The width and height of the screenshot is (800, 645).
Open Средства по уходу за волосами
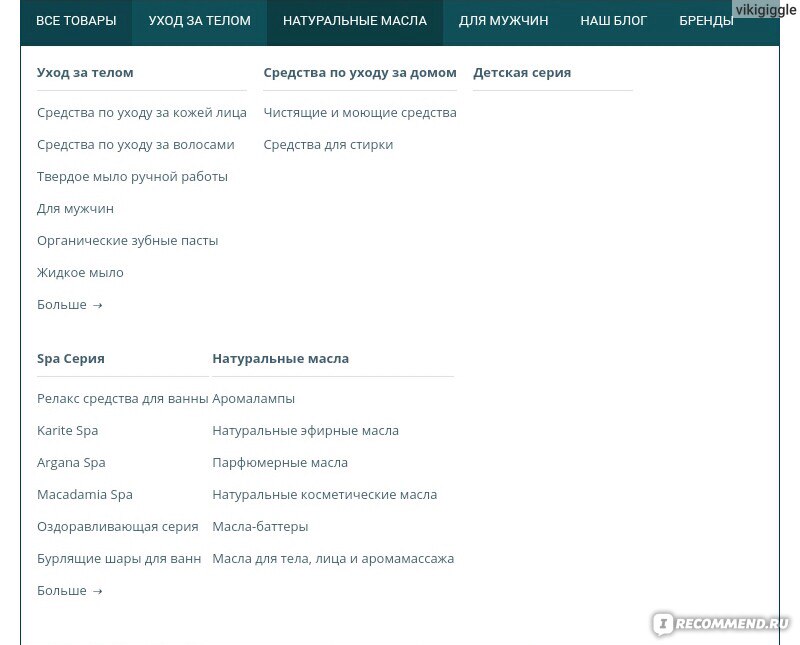pyautogui.click(x=136, y=145)
